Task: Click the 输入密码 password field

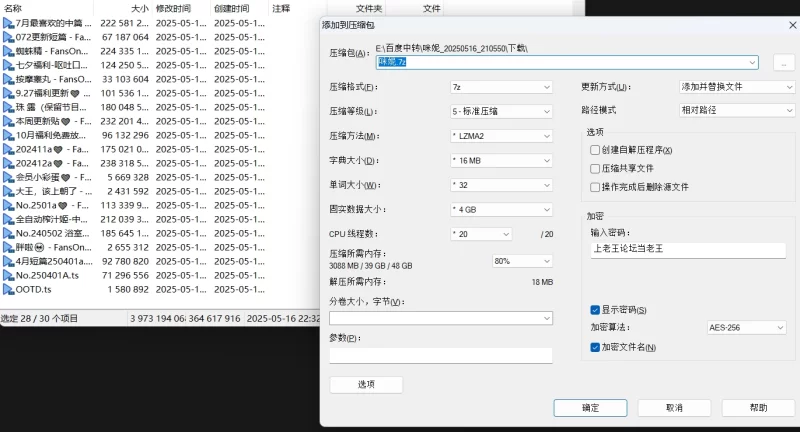Action: click(688, 249)
